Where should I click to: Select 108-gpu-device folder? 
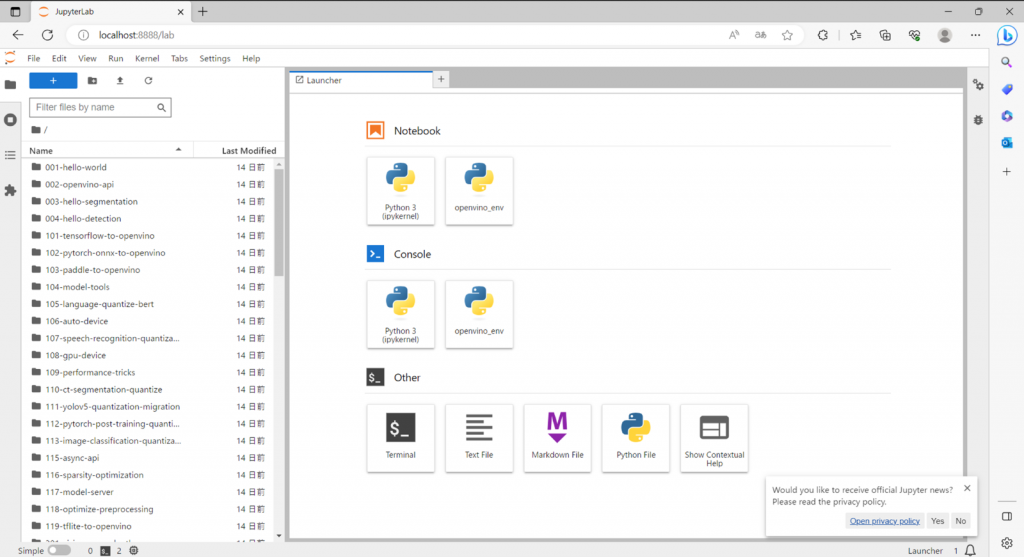tap(150, 355)
